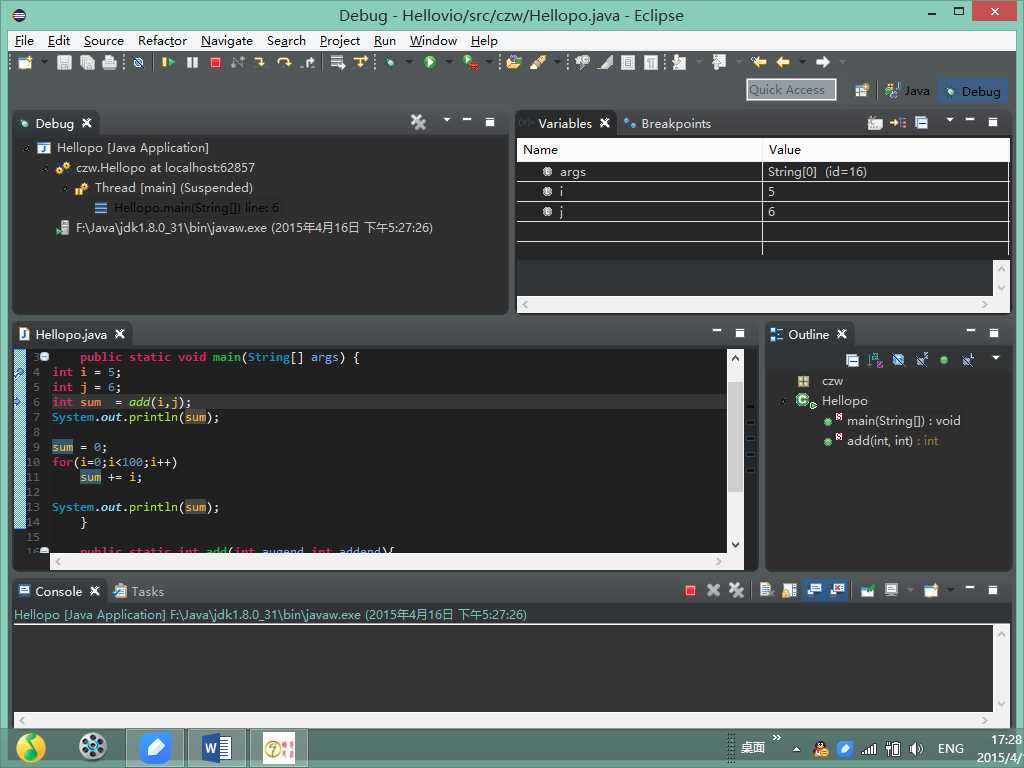The width and height of the screenshot is (1024, 768).
Task: Click the Disconnect icon in the main toolbar
Action: click(x=238, y=63)
